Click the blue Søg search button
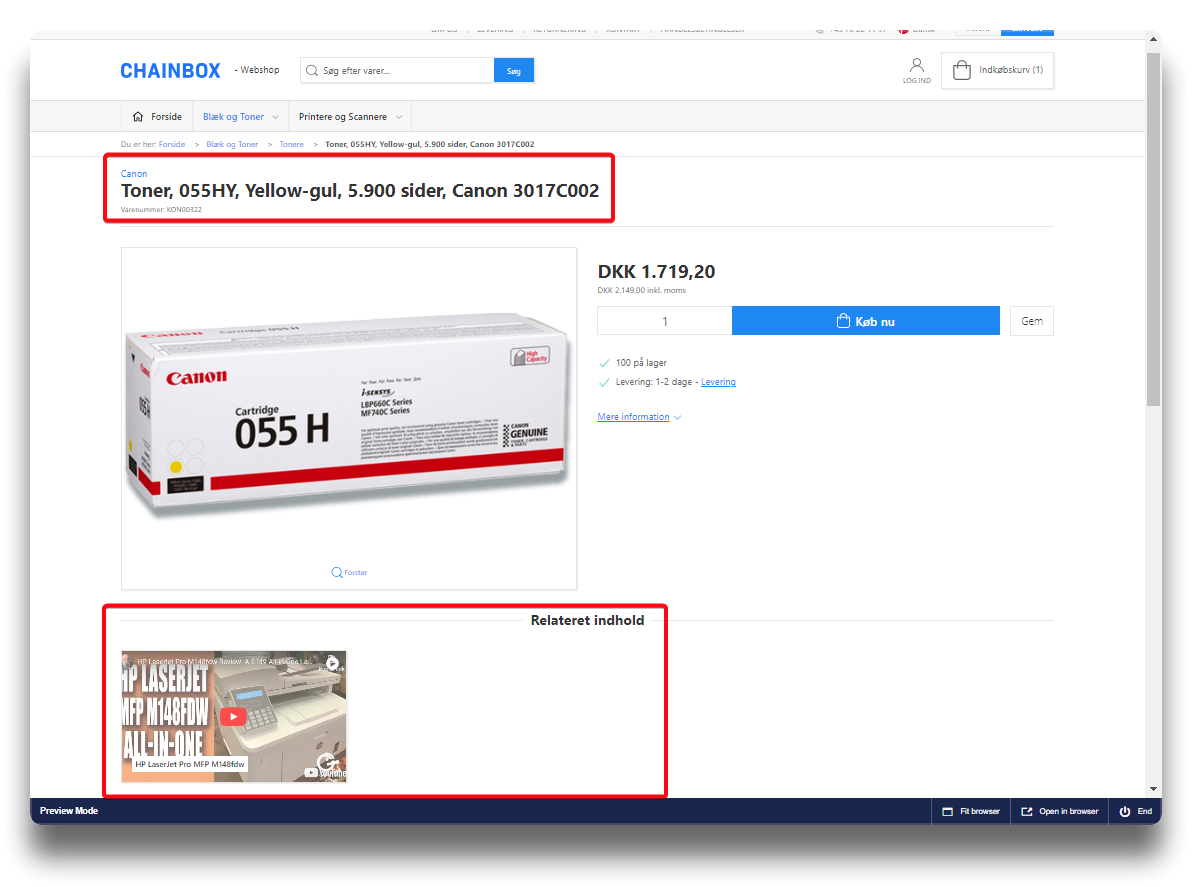Viewport: 1192px width, 887px height. click(x=514, y=71)
